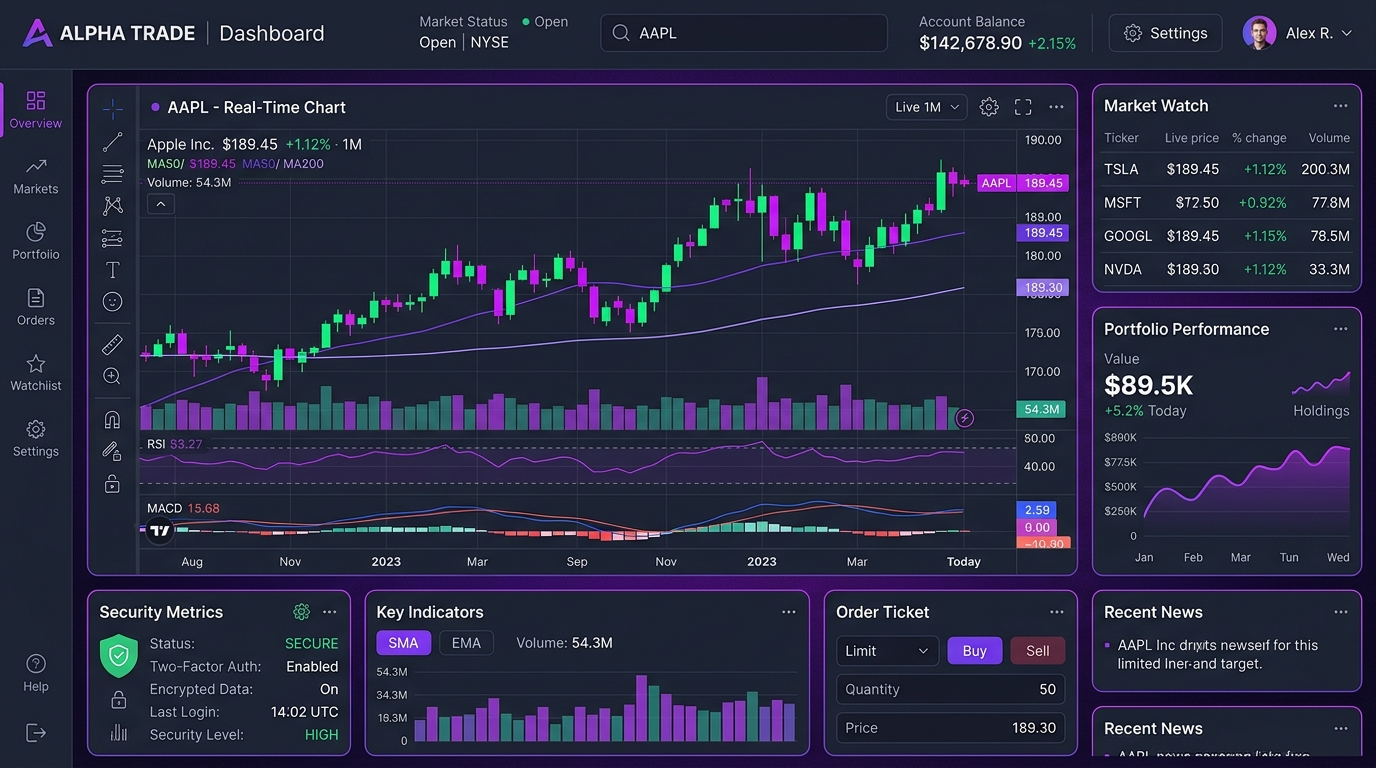Choose the ruler measure tool
1376x768 pixels.
tap(113, 344)
